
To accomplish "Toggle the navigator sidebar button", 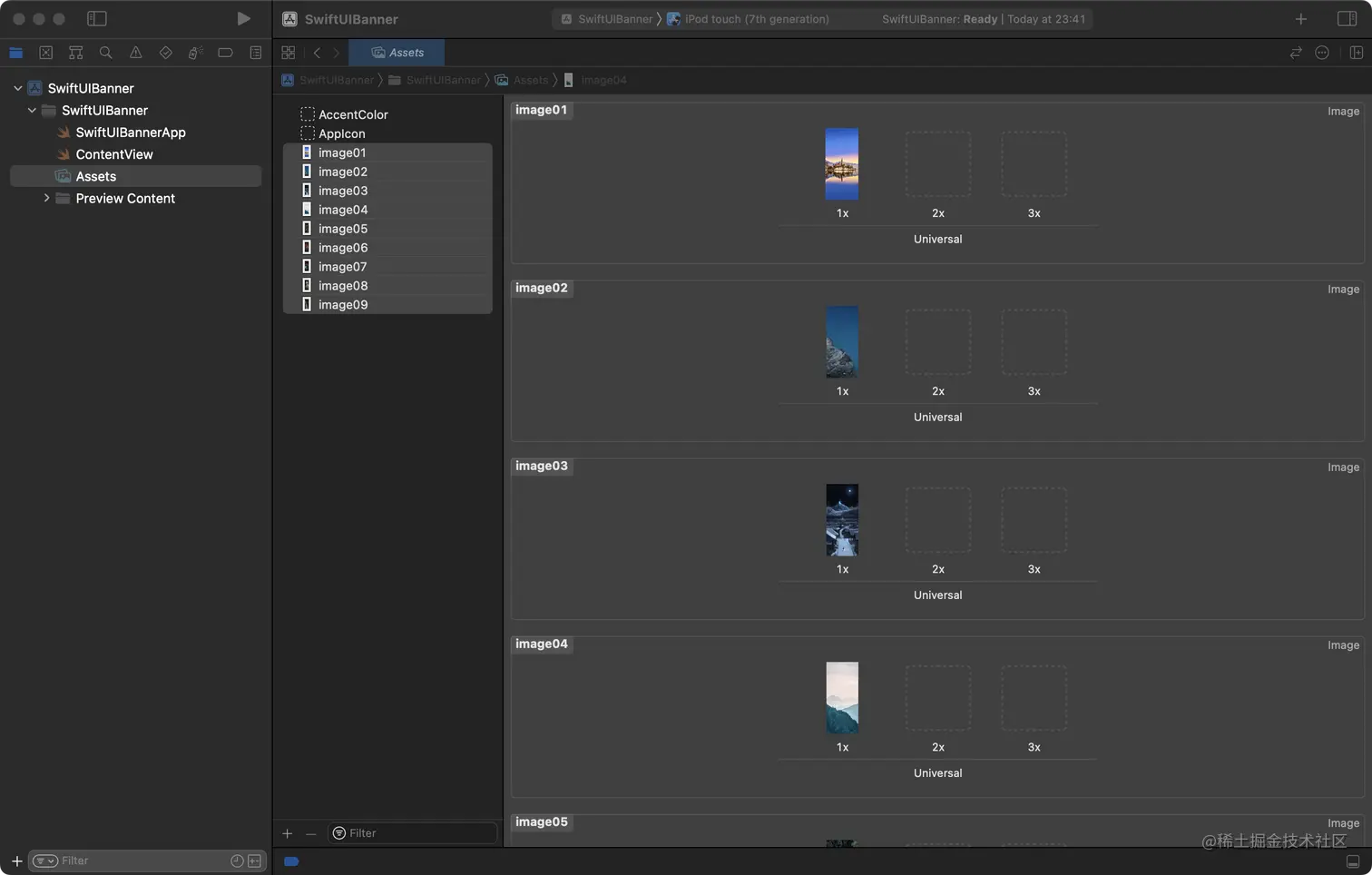I will coord(97,18).
